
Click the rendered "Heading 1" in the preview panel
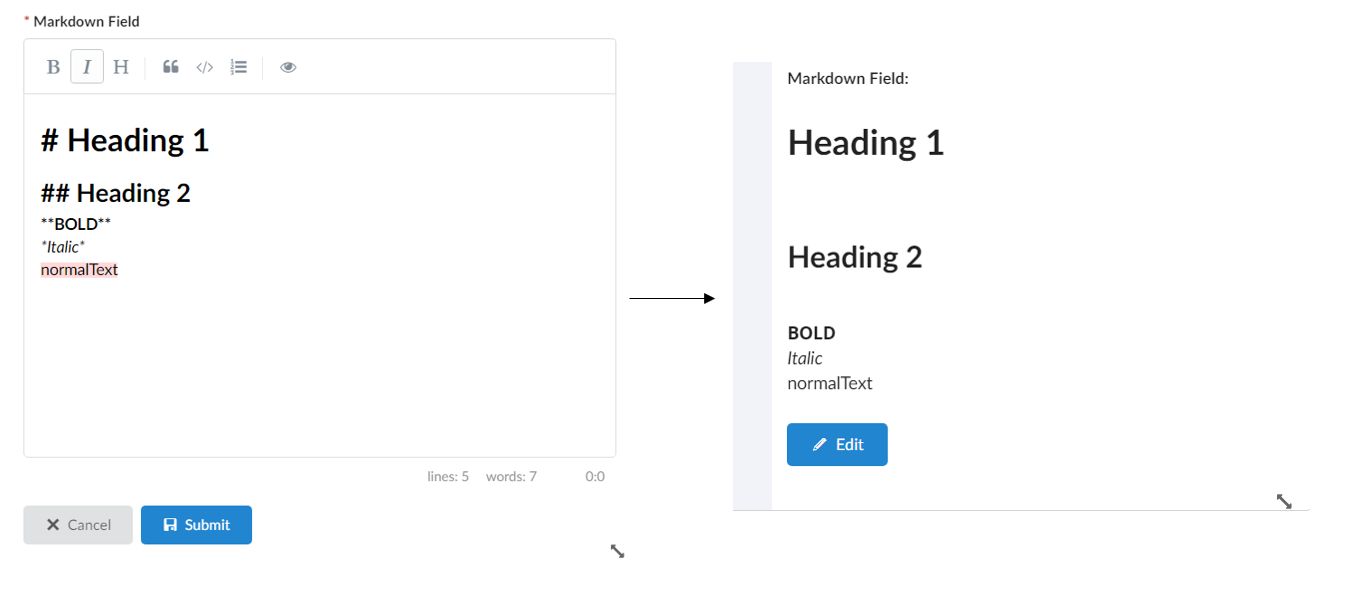coord(865,143)
